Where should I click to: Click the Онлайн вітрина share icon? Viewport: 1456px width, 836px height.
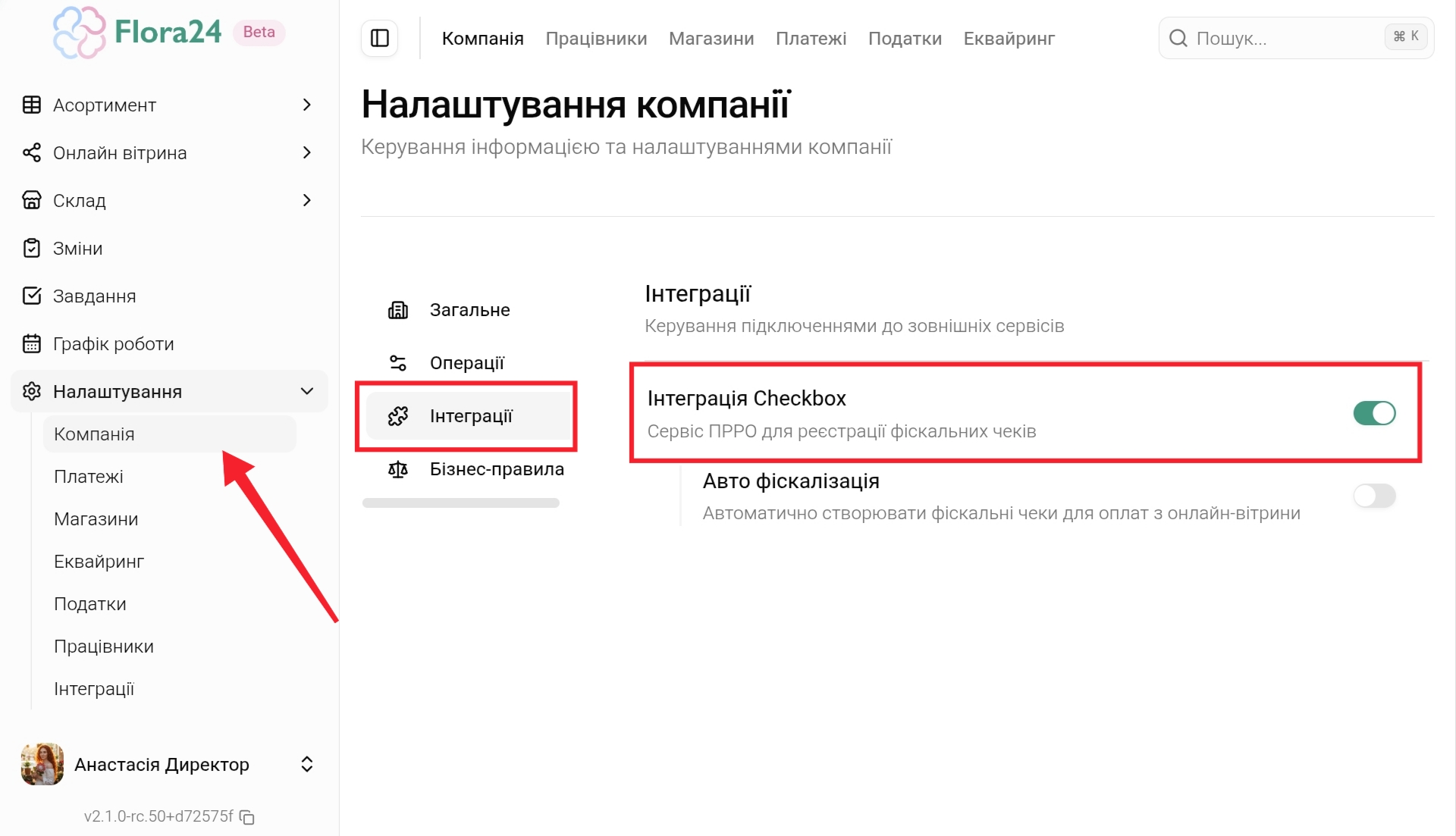tap(32, 153)
